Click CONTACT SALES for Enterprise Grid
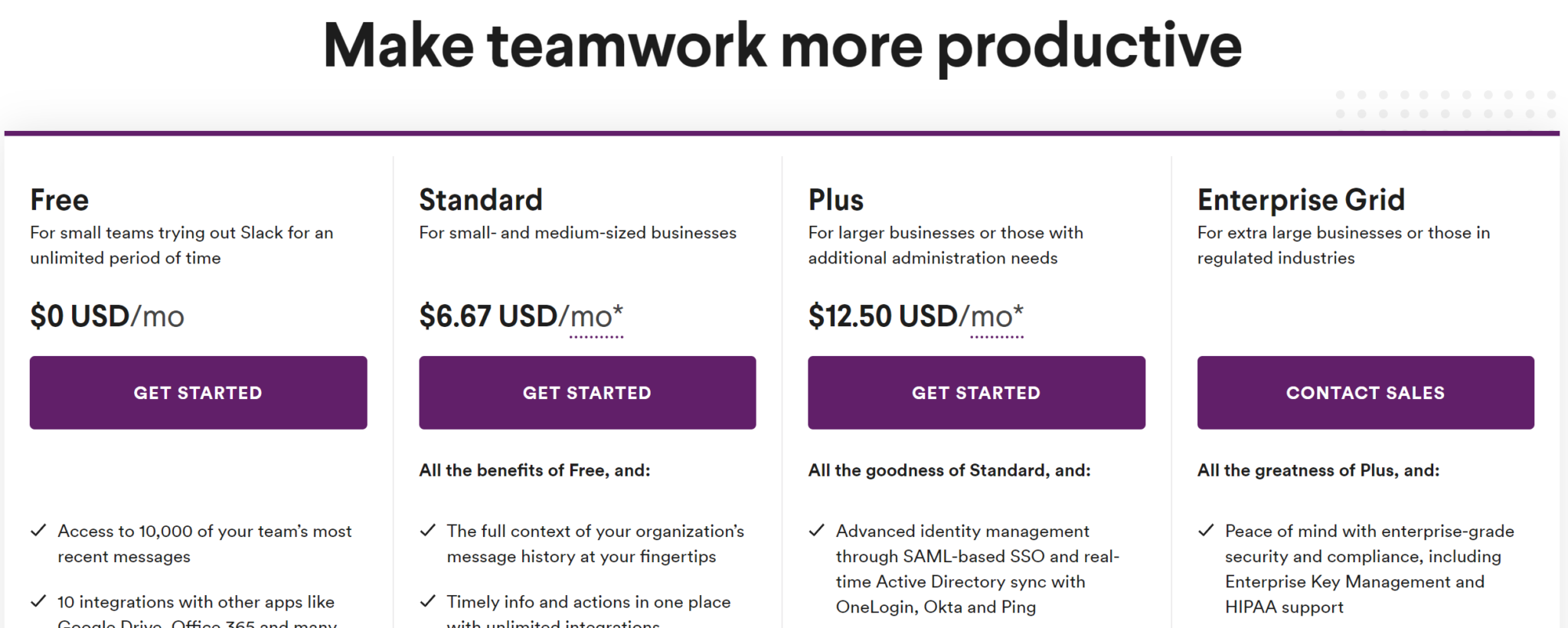 point(1364,392)
